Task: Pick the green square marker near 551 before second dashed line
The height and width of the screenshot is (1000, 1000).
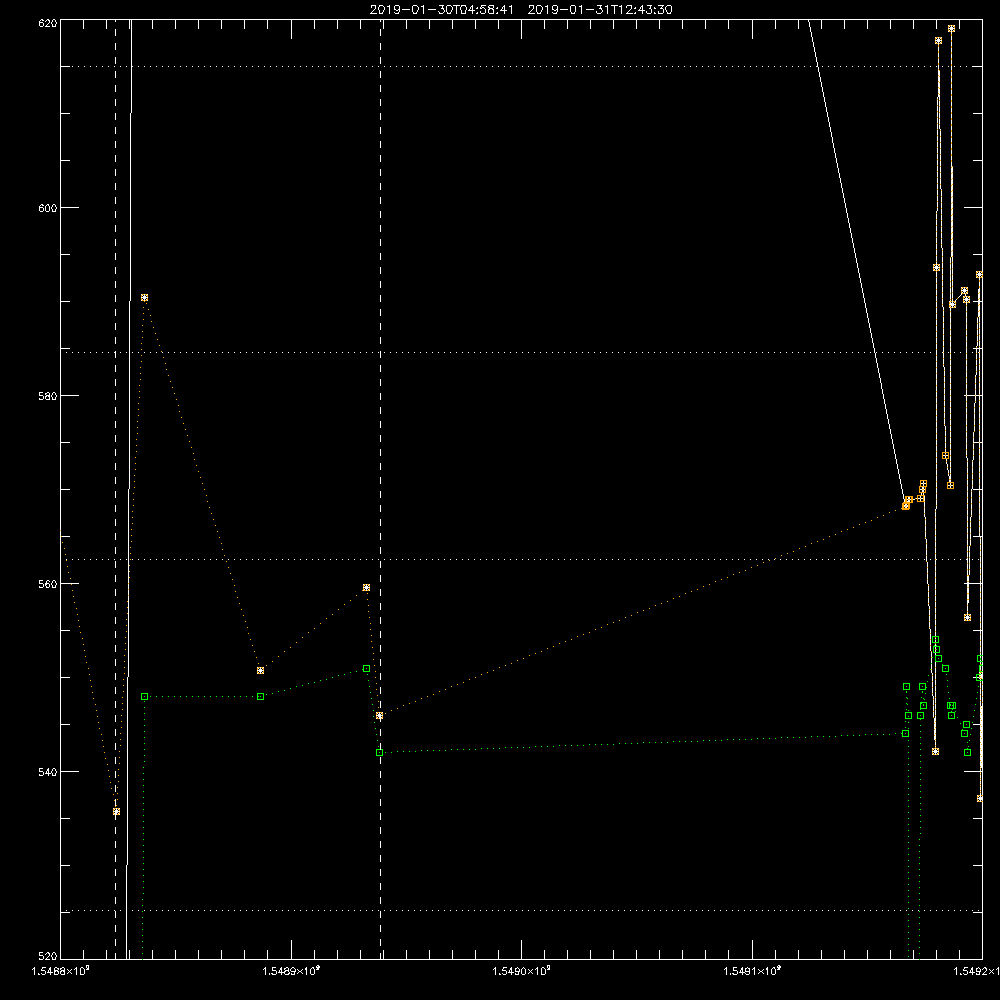Action: point(366,668)
